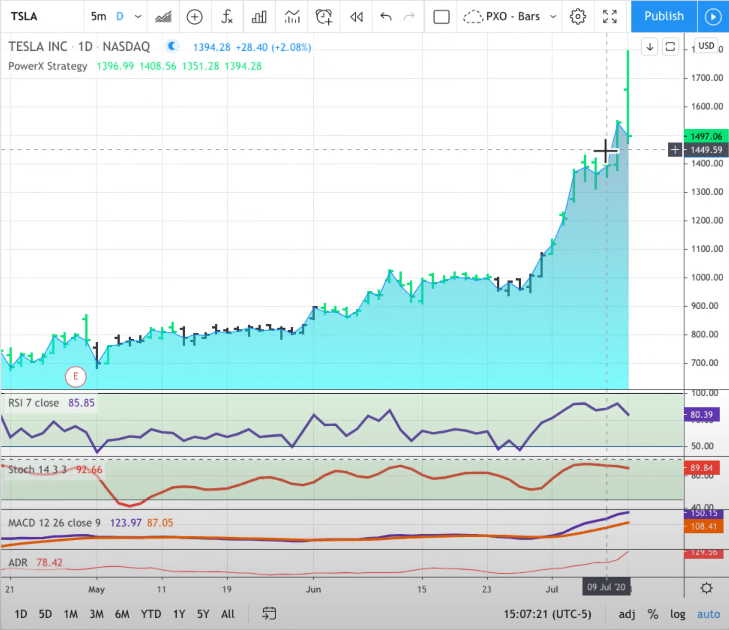Select the 1D date range

[x=20, y=614]
